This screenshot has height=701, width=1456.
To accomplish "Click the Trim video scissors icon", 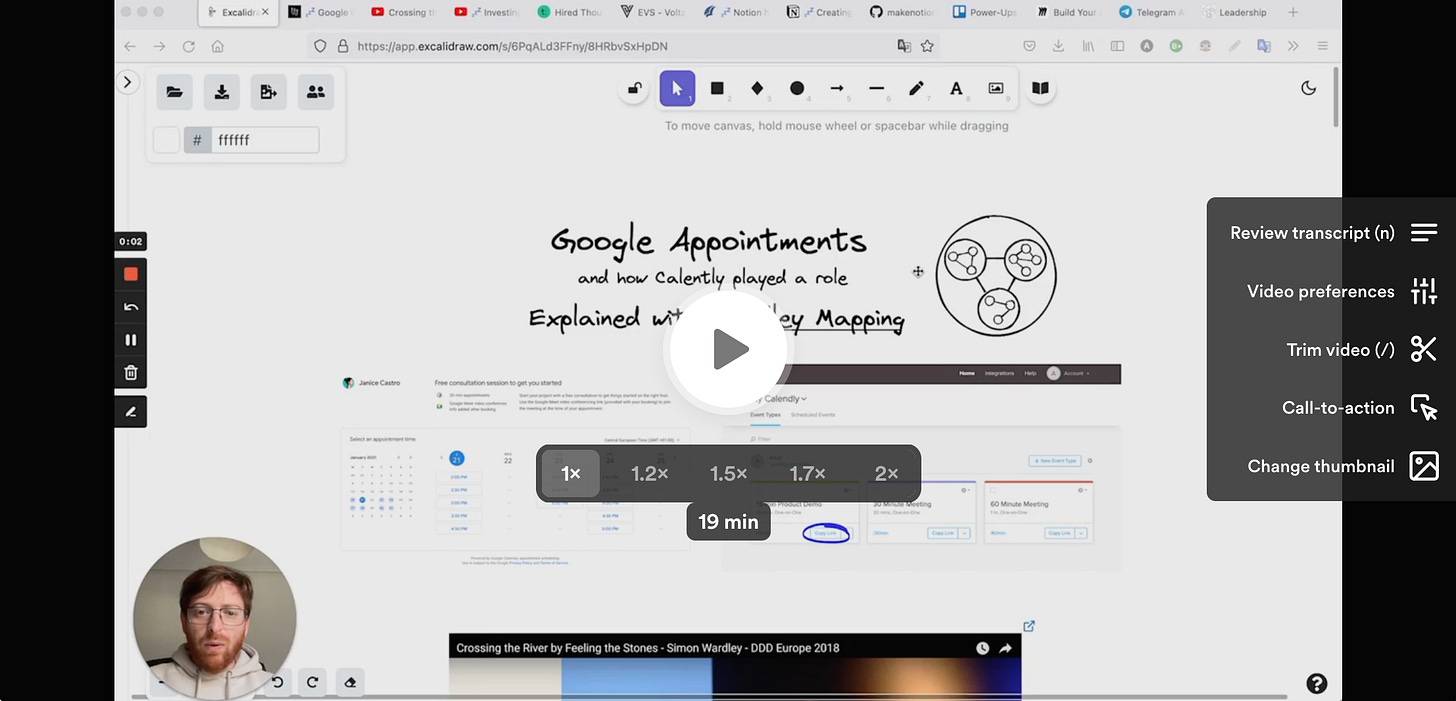I will click(x=1424, y=349).
